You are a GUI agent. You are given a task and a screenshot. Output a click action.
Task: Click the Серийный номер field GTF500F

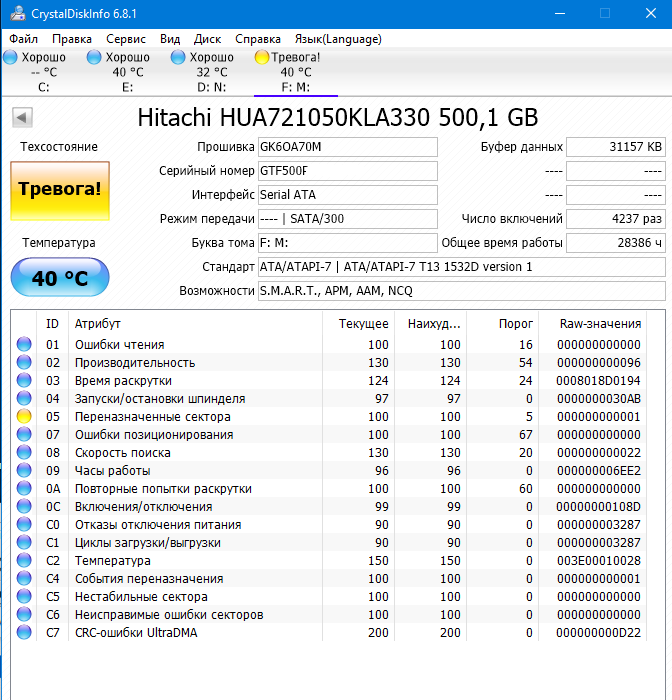348,171
